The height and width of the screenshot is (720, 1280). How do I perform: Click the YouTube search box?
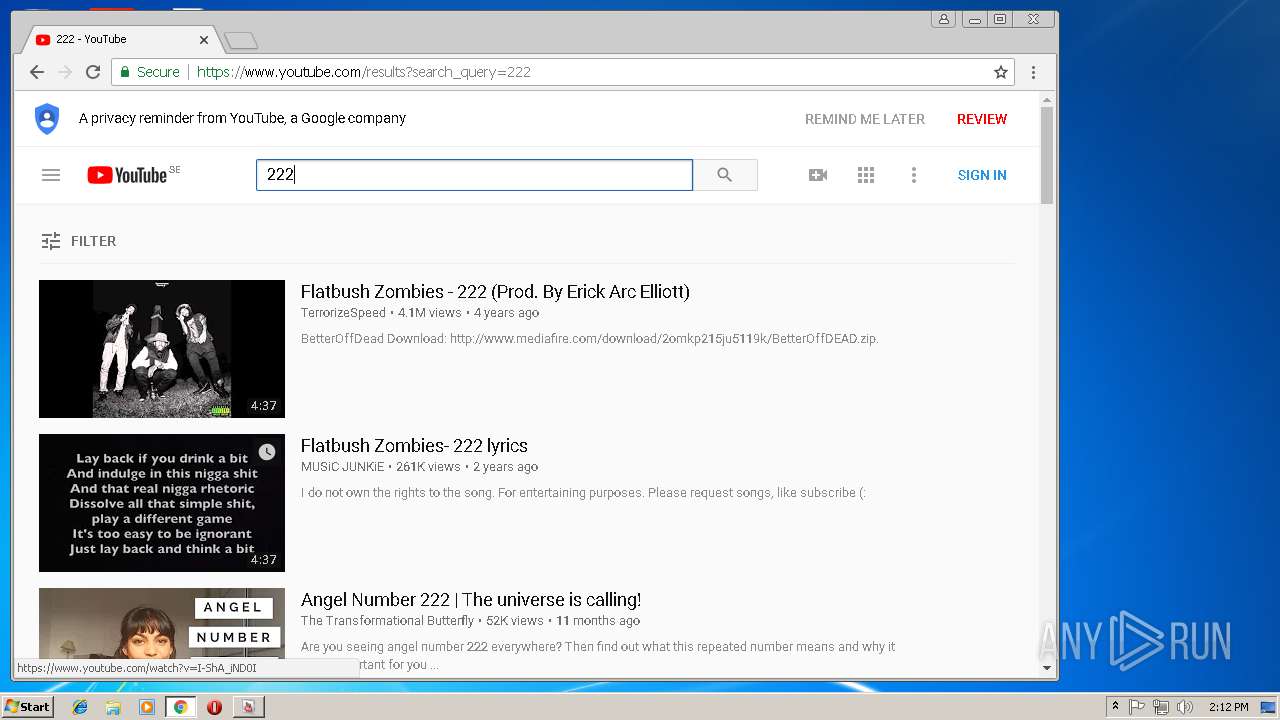[474, 175]
